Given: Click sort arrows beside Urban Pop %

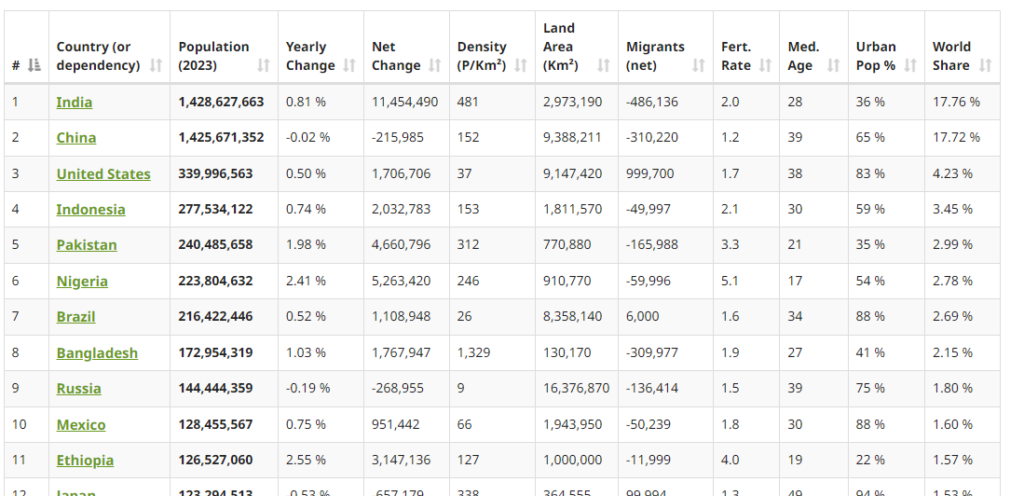Looking at the screenshot, I should [x=910, y=65].
